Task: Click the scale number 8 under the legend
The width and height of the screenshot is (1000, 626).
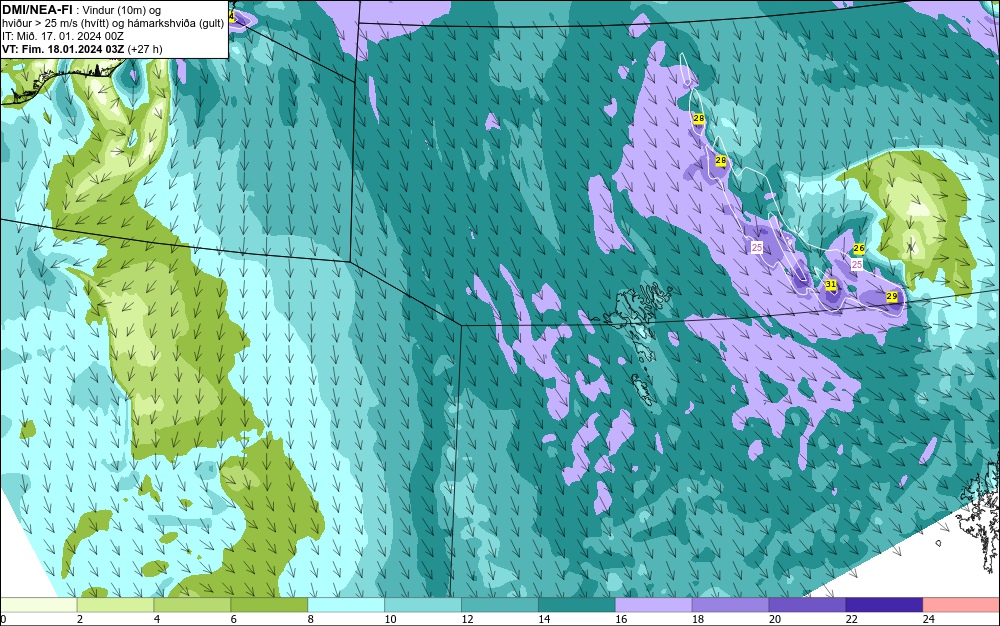Action: [x=311, y=619]
